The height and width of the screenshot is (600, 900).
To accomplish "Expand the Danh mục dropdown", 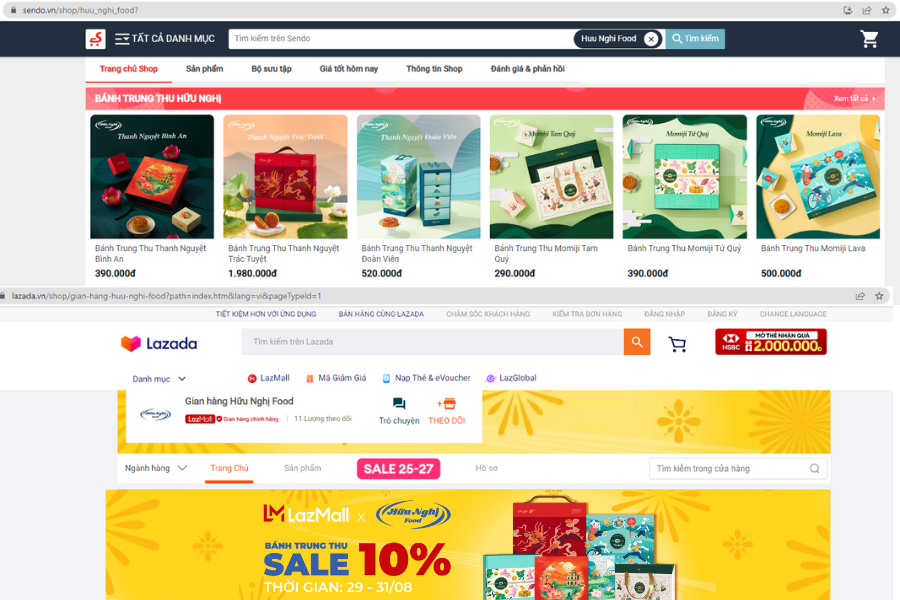I will pyautogui.click(x=159, y=379).
